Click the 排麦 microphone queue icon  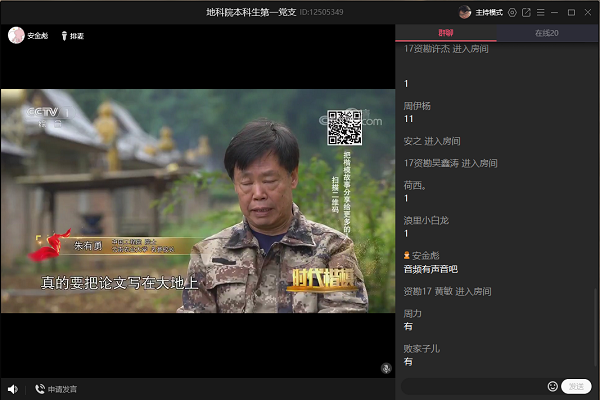71,35
